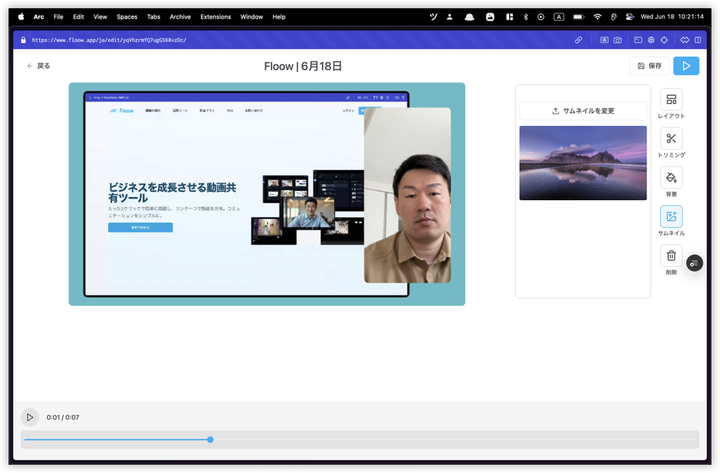The width and height of the screenshot is (720, 473).
Task: Click the blue play button at top right
Action: [x=686, y=66]
